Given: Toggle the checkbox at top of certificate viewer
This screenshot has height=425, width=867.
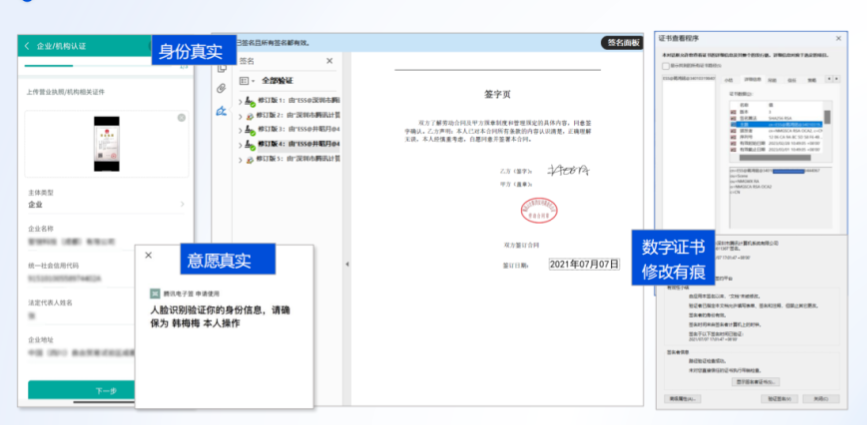Looking at the screenshot, I should click(665, 65).
